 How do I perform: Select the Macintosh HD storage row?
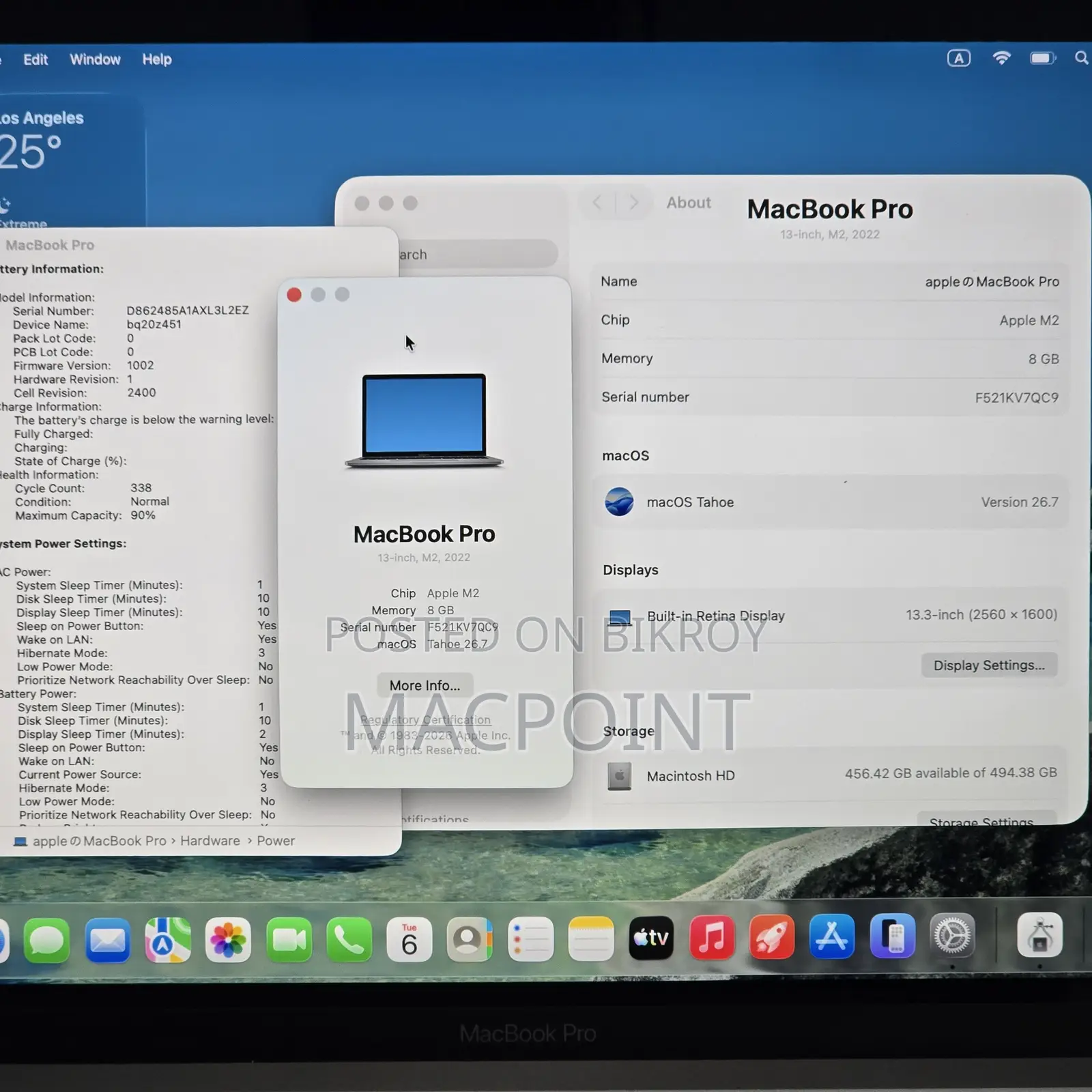(x=830, y=775)
